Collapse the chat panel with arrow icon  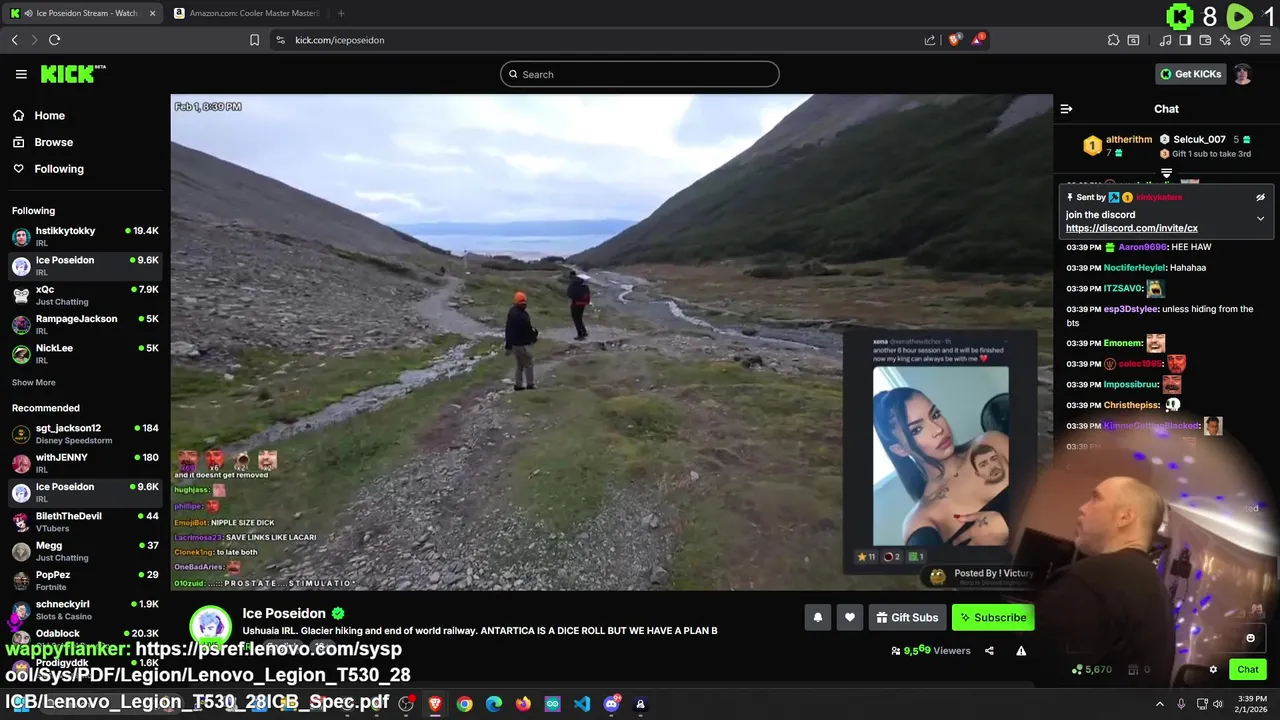coord(1066,109)
